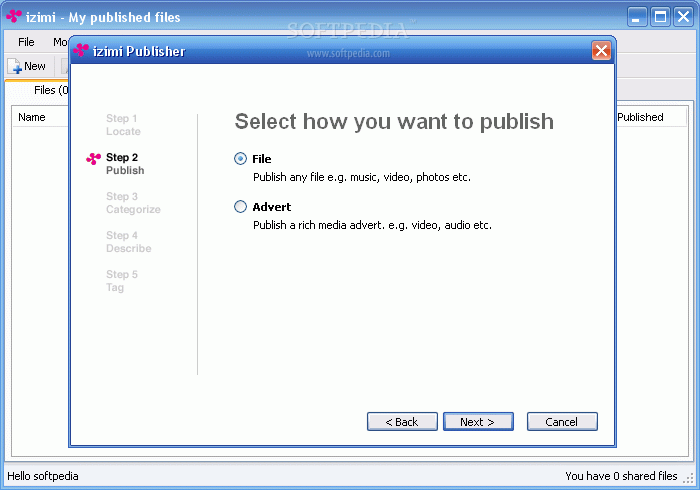This screenshot has height=490, width=700.
Task: Minimize the izimi main window
Action: (x=637, y=17)
